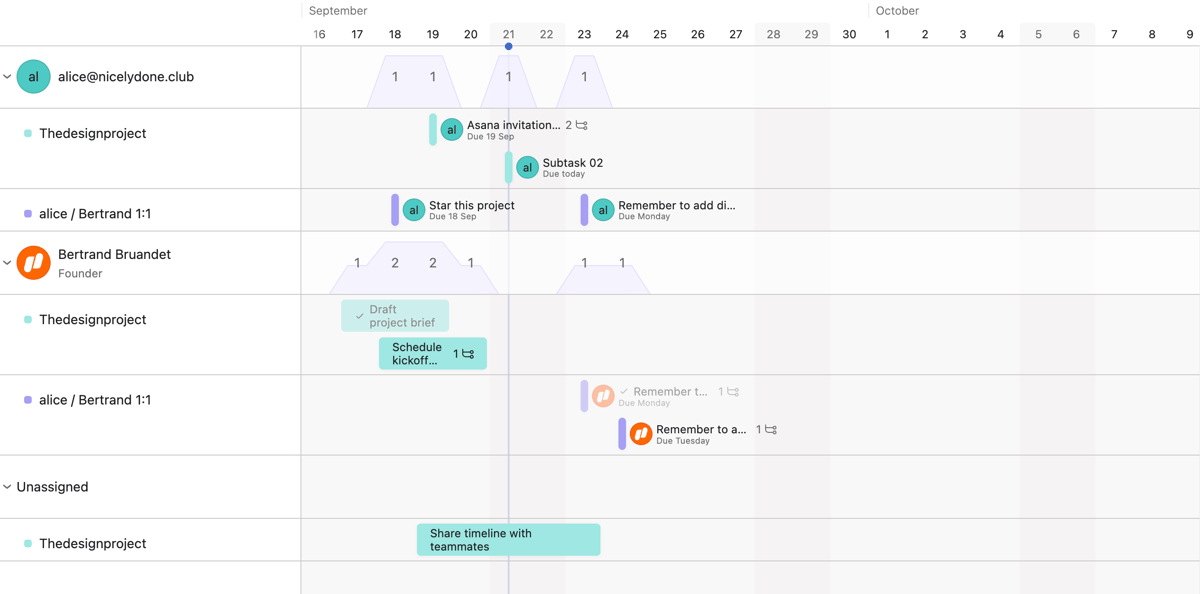Click the alice@nicelydone.club profile avatar

point(33,76)
